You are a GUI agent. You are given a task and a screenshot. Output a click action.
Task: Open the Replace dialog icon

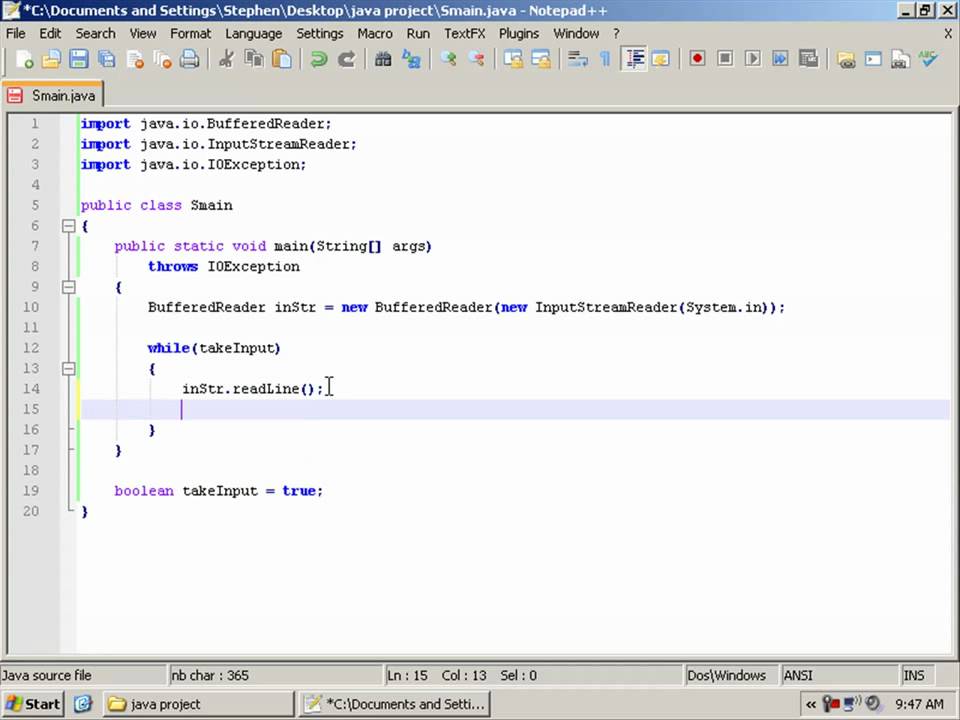click(x=411, y=59)
